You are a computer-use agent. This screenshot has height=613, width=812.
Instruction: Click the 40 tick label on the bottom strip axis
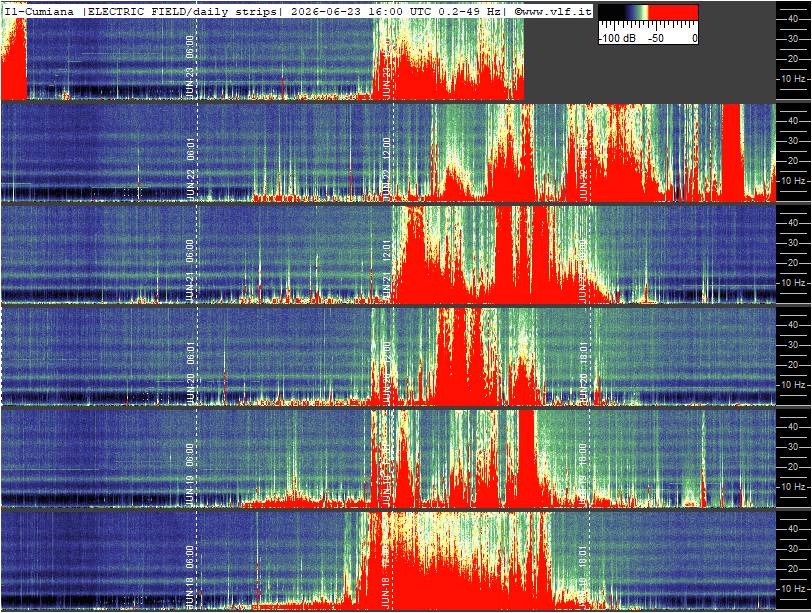792,529
